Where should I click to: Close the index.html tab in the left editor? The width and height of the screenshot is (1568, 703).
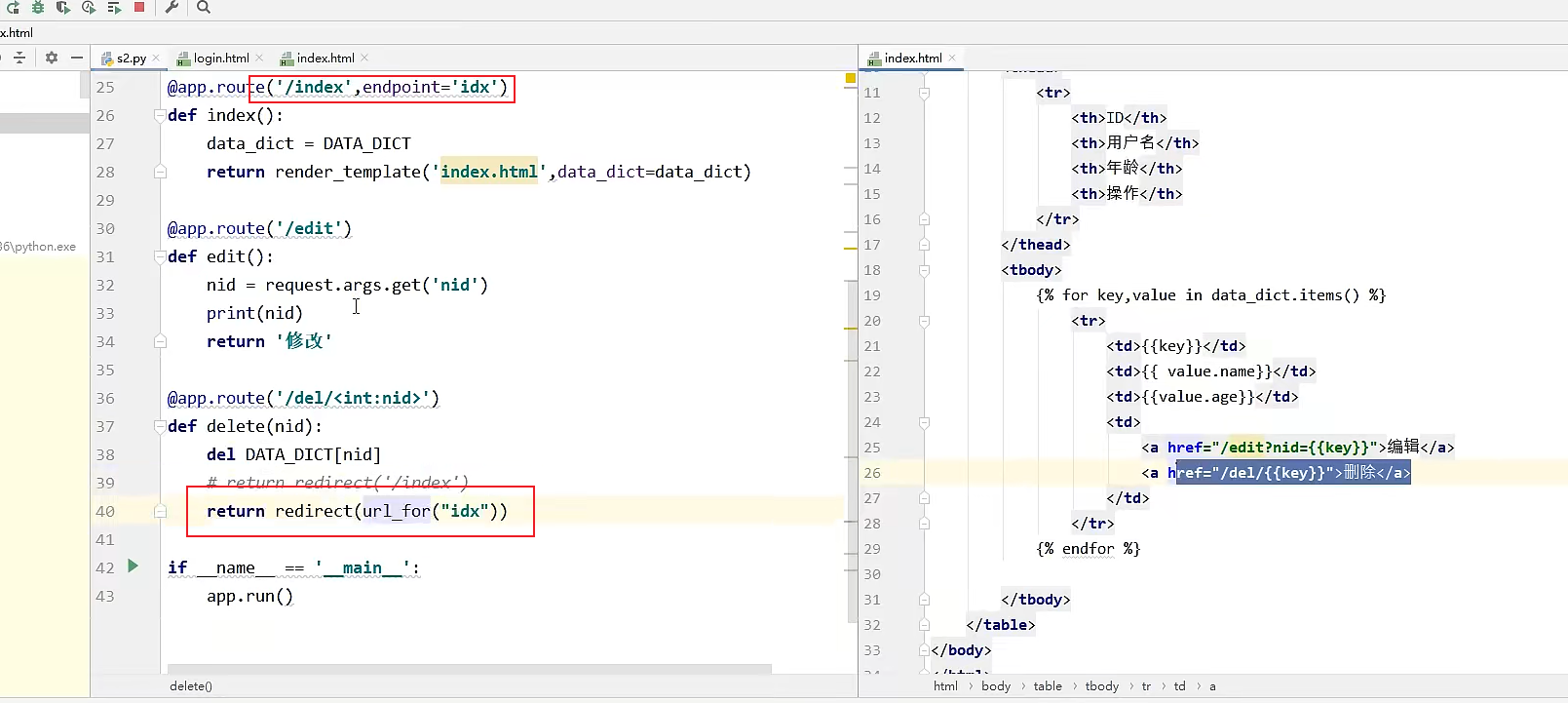click(364, 58)
